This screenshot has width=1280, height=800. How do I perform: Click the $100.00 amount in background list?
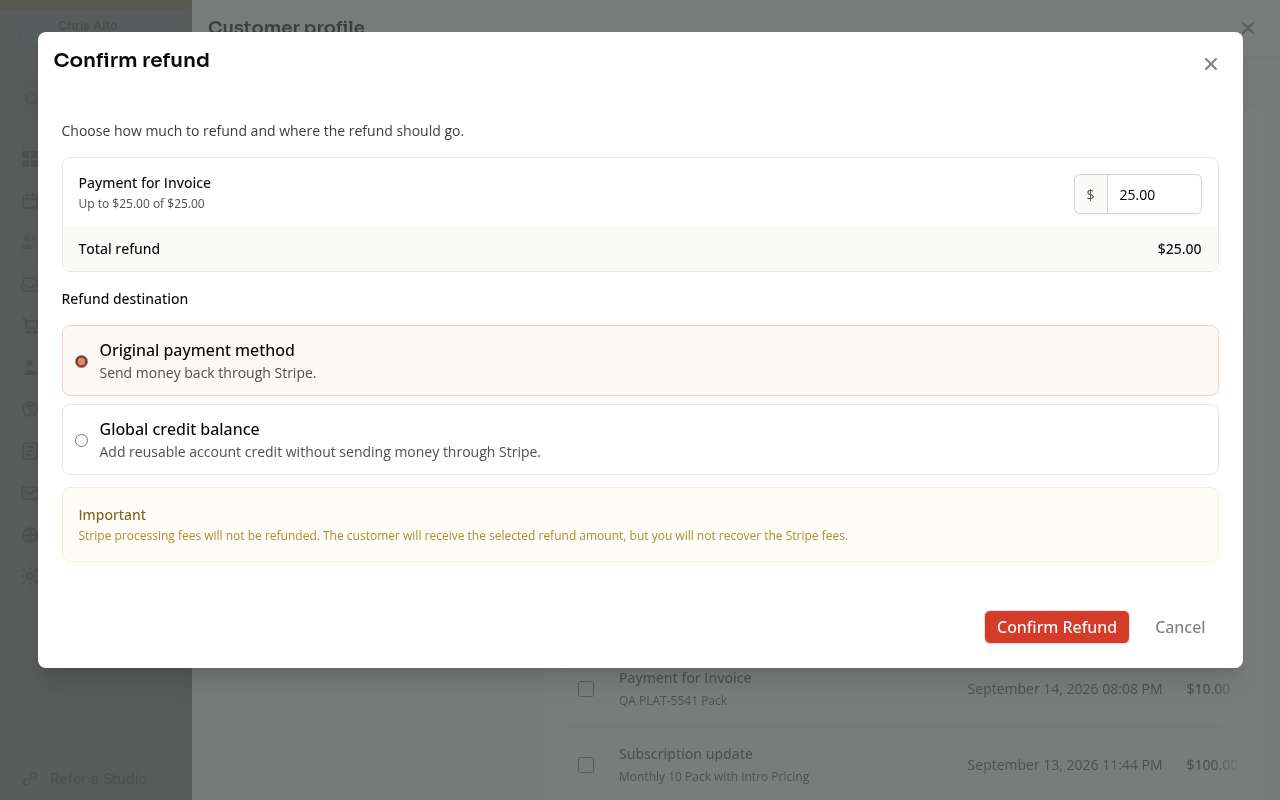[1212, 765]
